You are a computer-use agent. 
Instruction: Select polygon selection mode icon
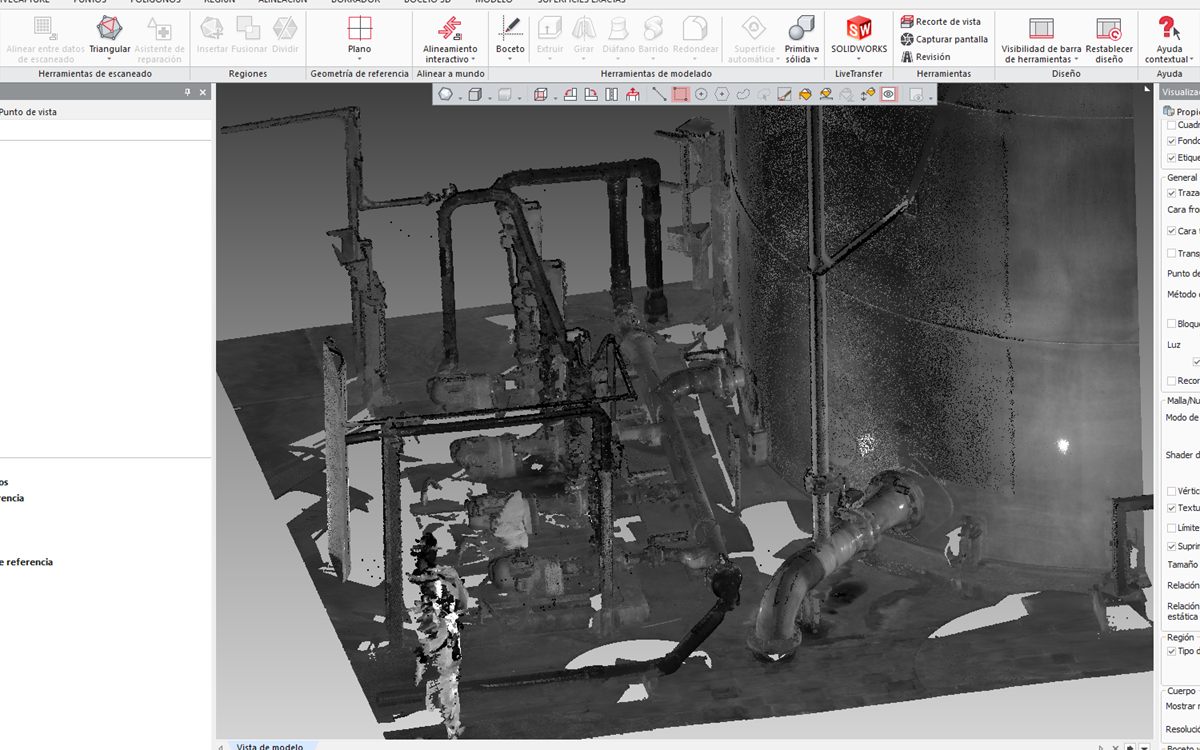tap(722, 95)
